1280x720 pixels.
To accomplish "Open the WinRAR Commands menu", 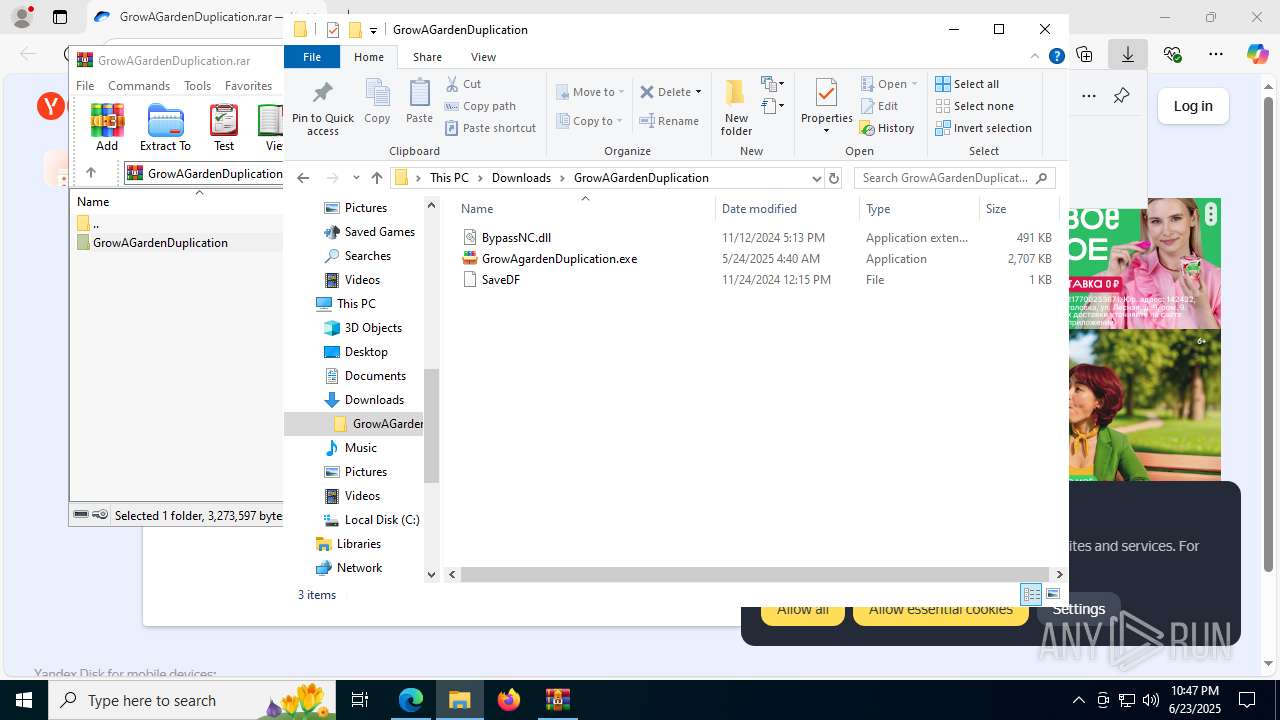I will (139, 86).
